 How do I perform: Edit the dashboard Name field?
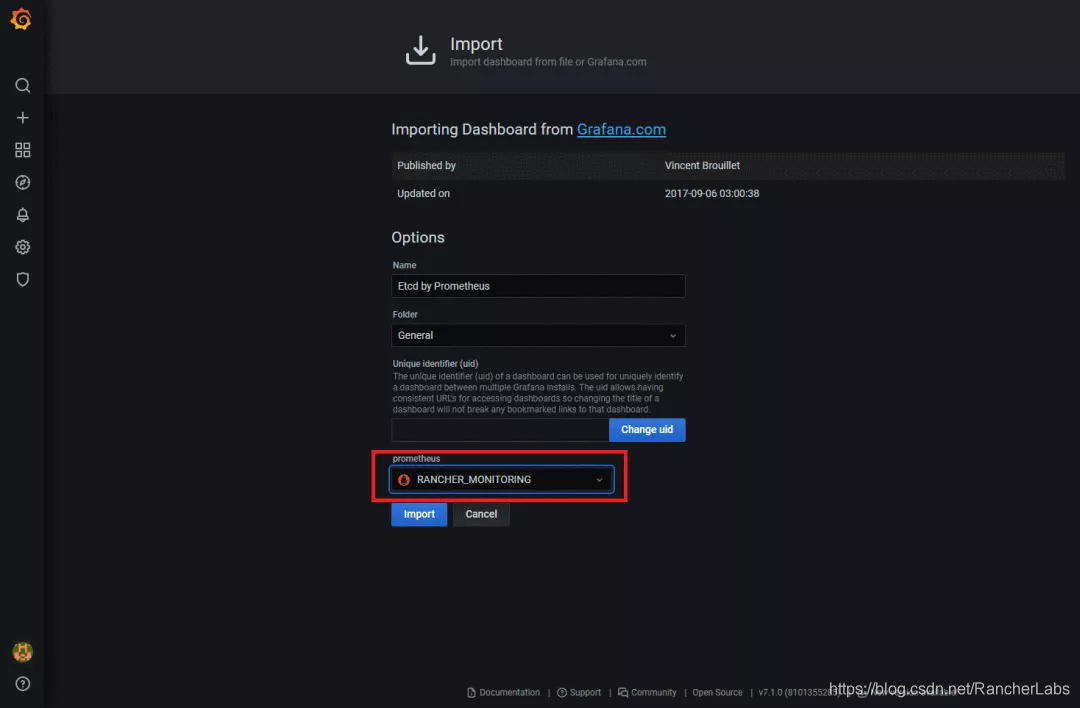538,286
